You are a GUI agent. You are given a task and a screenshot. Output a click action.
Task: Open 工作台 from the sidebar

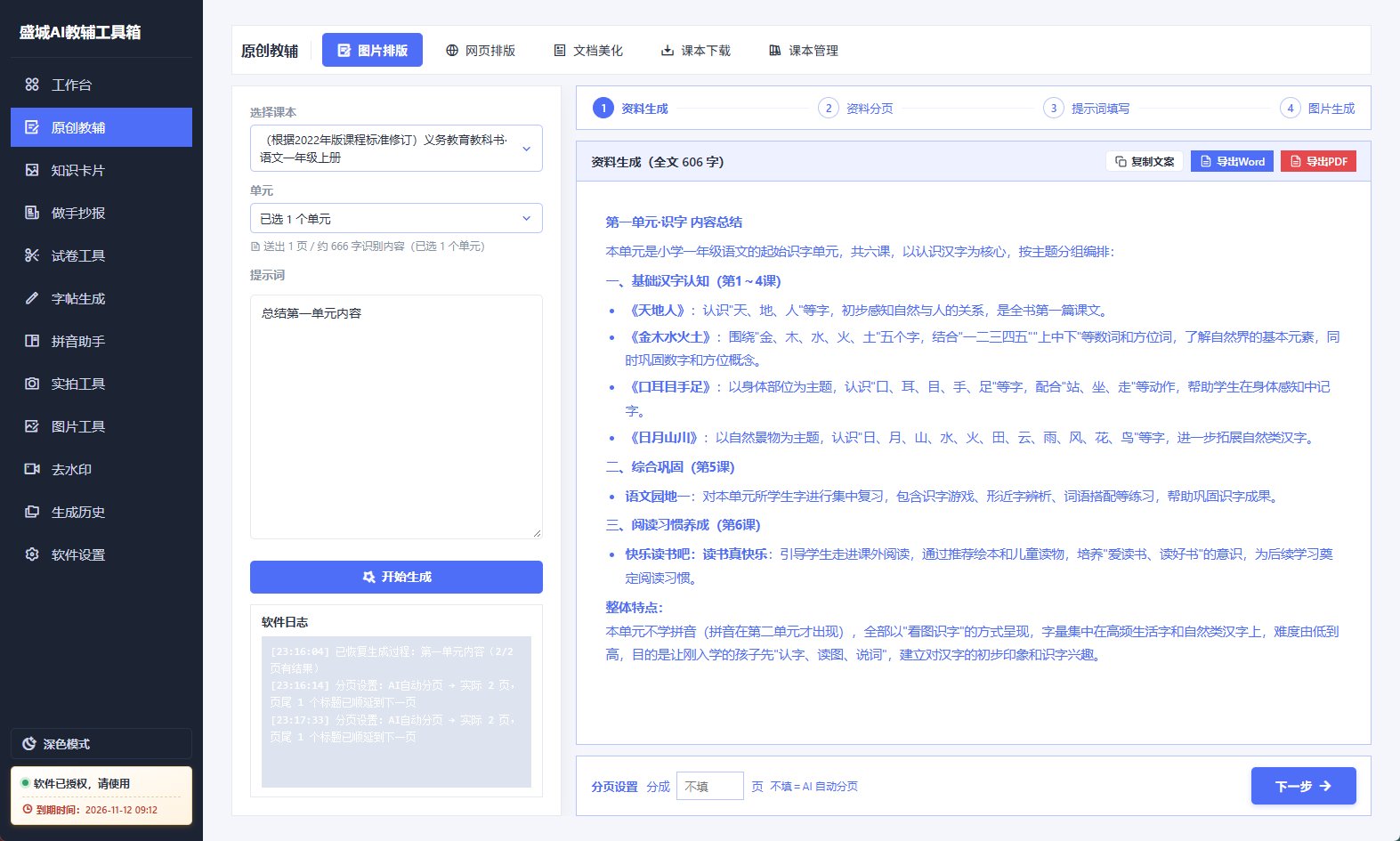[101, 85]
